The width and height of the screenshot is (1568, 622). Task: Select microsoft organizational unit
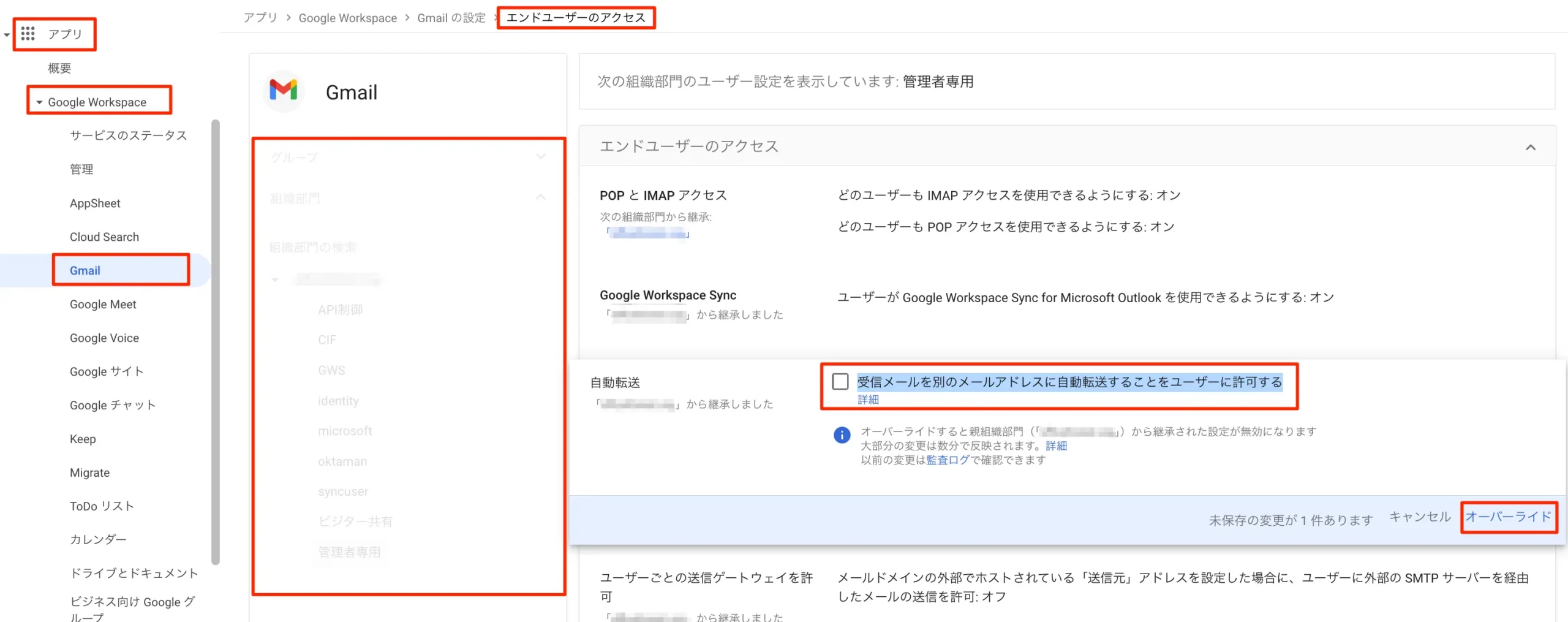click(x=345, y=431)
